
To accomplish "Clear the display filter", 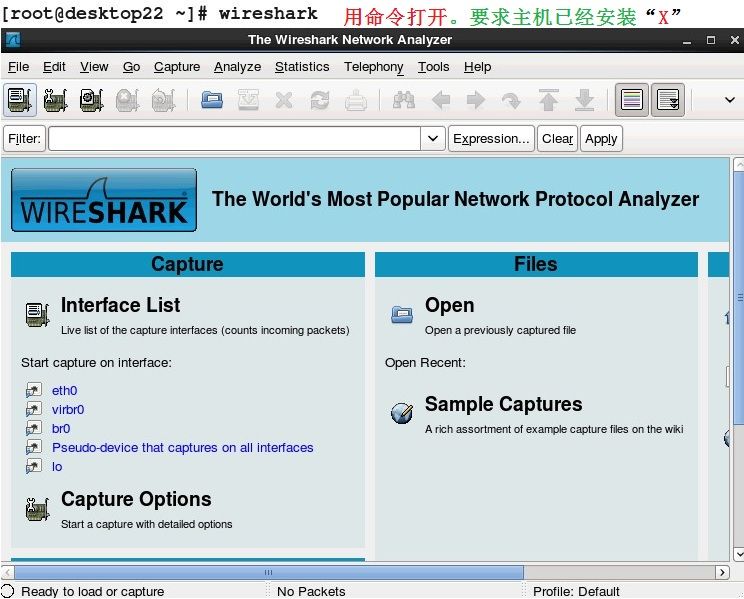I will click(x=557, y=139).
